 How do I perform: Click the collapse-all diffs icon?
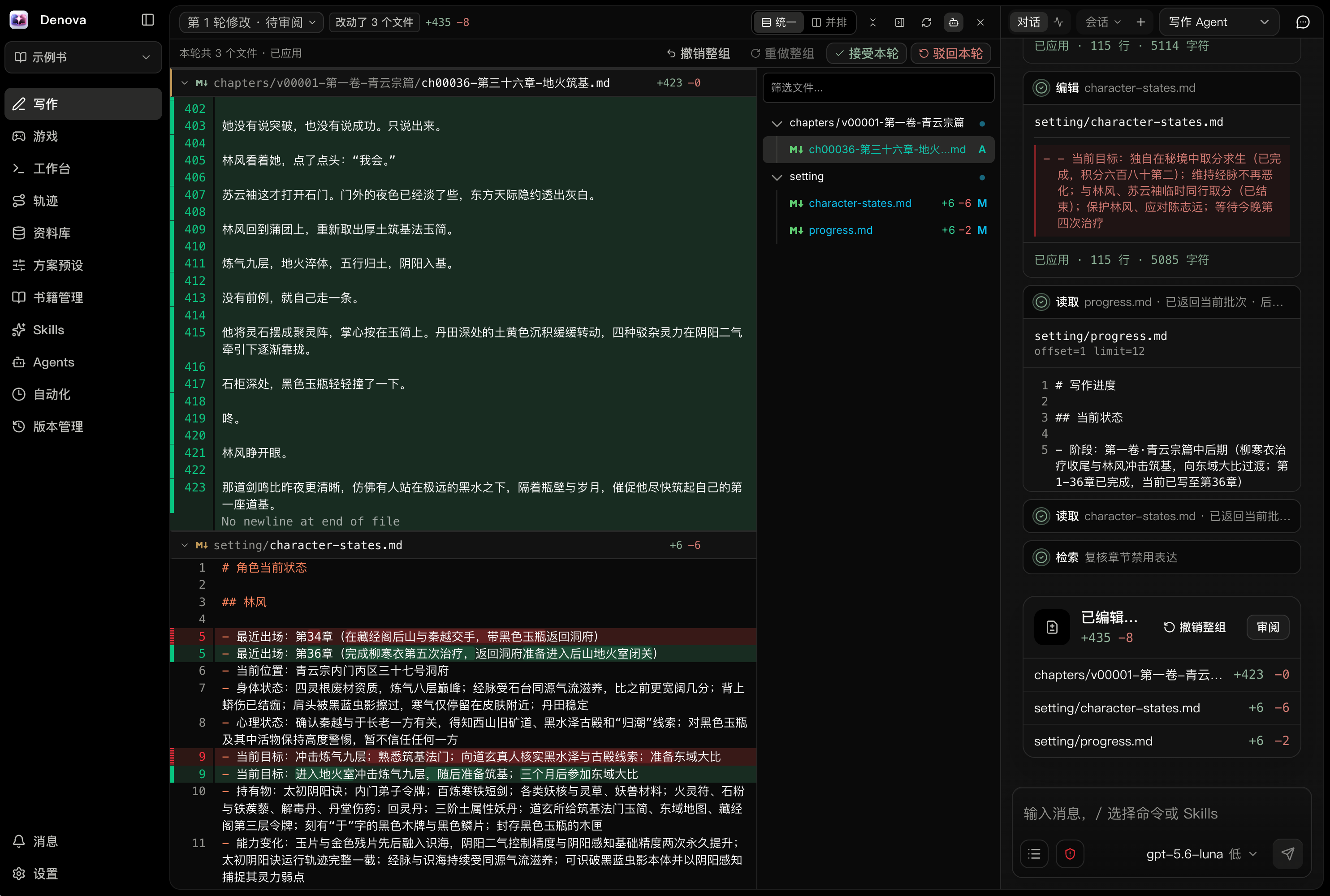coord(873,22)
